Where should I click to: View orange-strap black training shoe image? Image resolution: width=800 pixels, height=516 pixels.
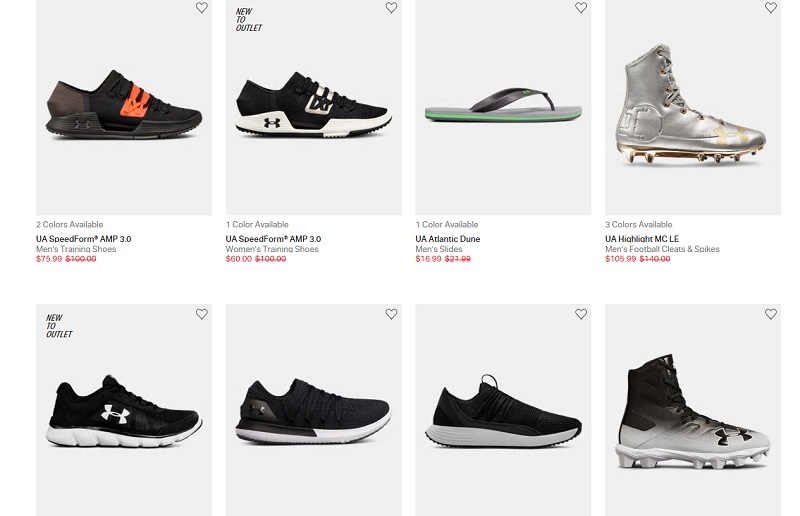click(x=124, y=106)
